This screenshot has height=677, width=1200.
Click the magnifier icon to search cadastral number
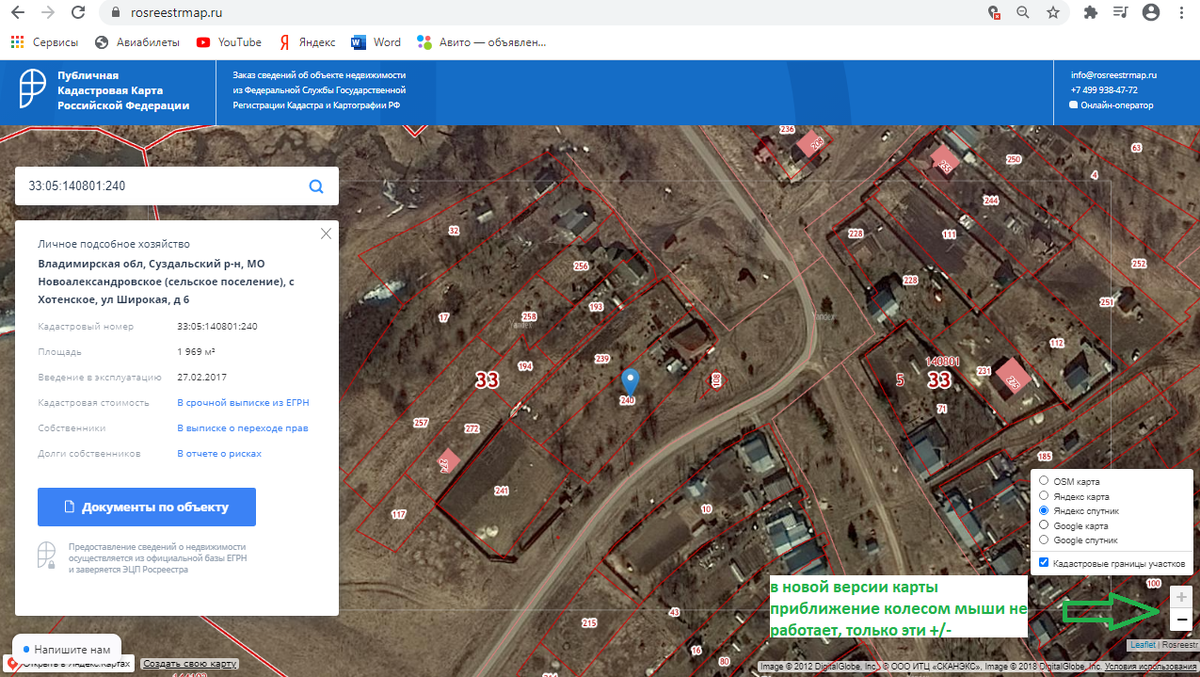tap(316, 186)
